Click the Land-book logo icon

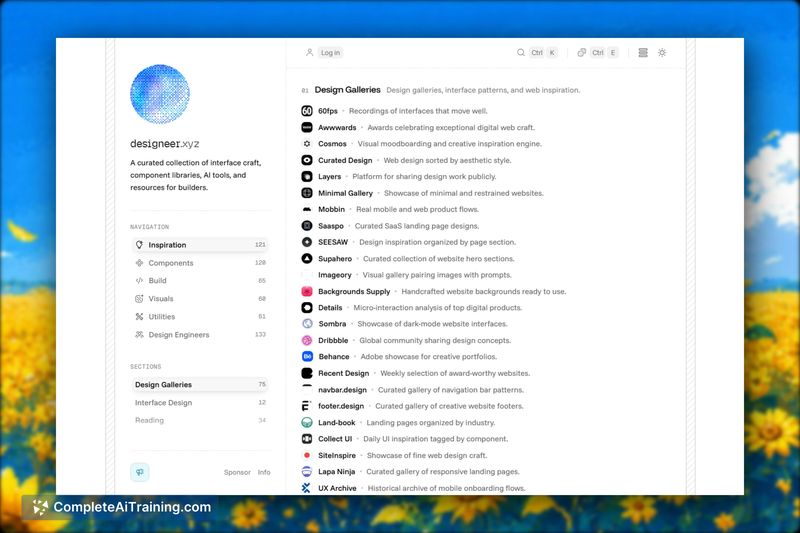tap(307, 422)
